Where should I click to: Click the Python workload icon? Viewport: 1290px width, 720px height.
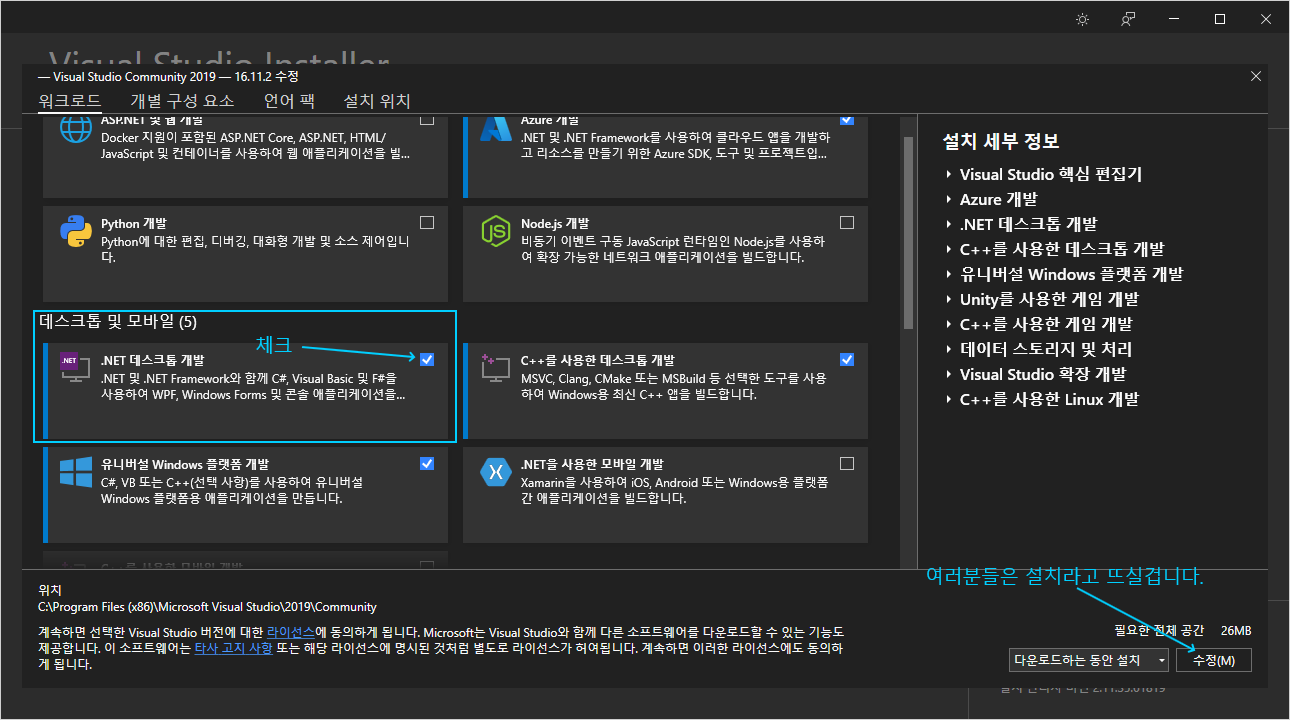(x=76, y=231)
